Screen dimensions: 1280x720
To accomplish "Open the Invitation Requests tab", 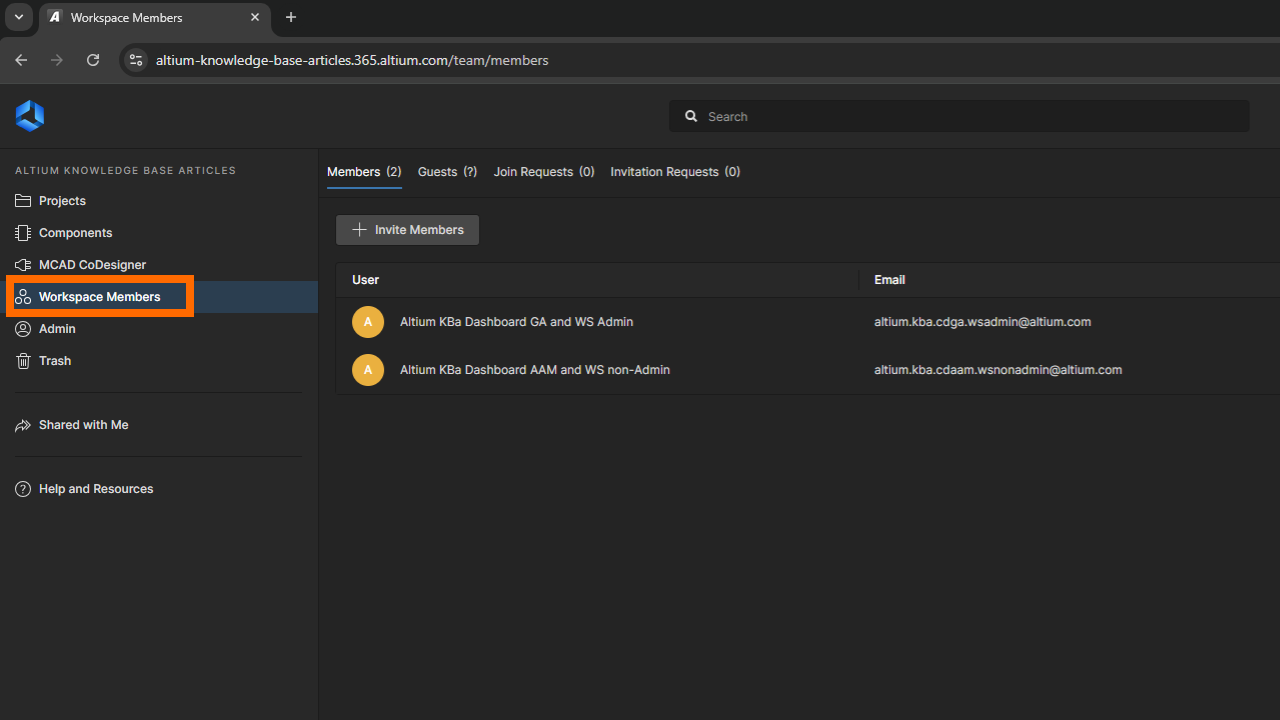I will click(675, 172).
